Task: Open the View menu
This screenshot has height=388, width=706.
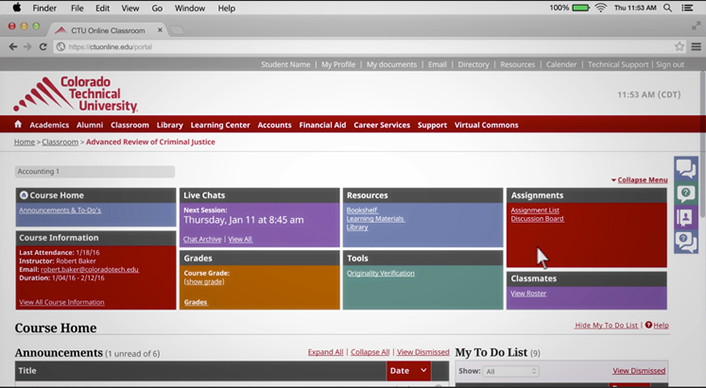Action: pyautogui.click(x=130, y=8)
